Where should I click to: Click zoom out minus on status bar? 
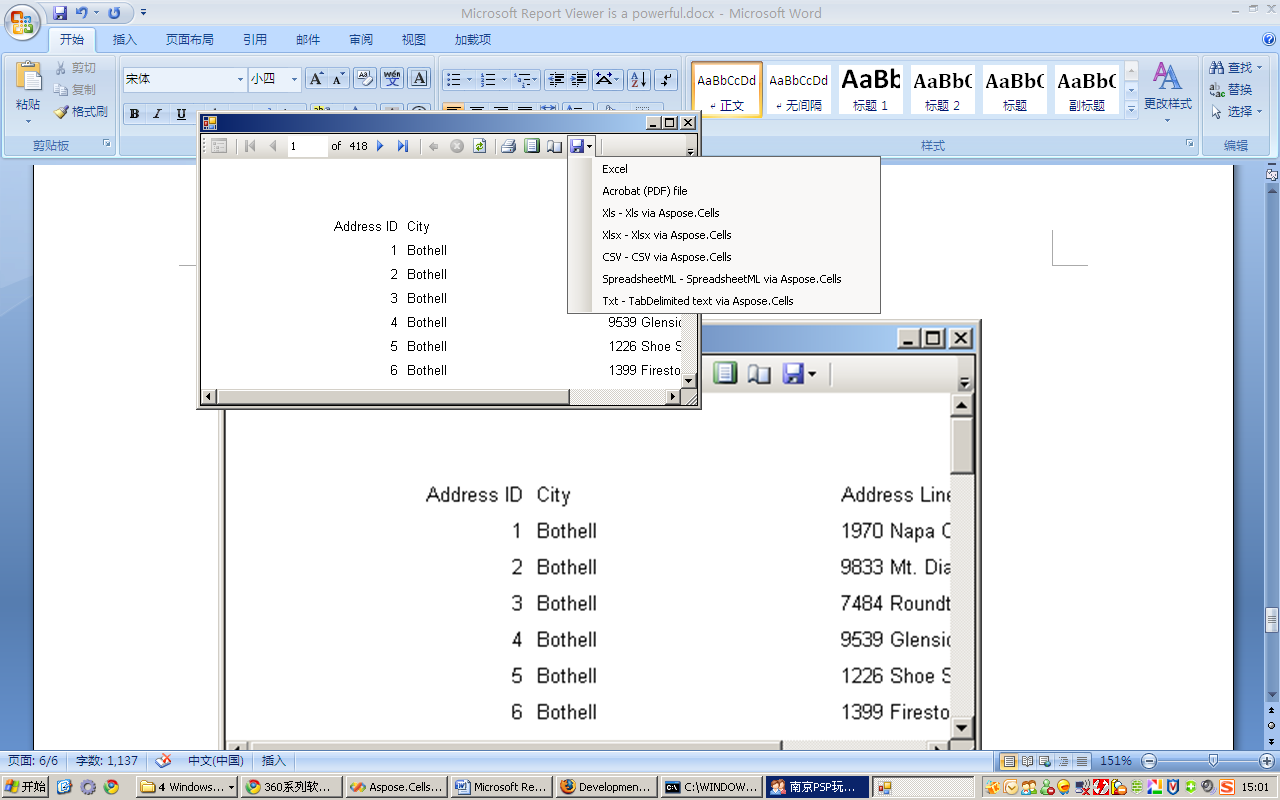coord(1149,761)
